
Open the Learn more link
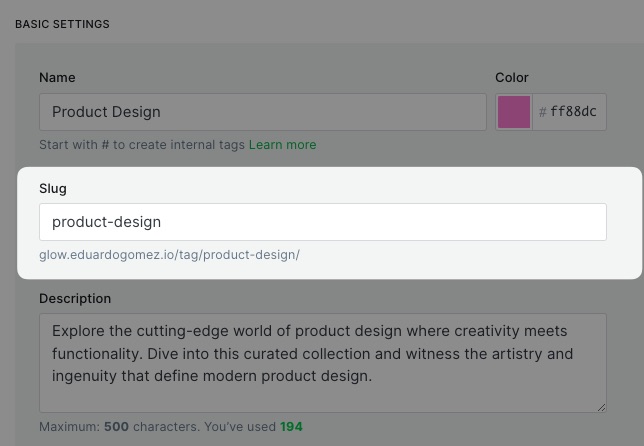pyautogui.click(x=283, y=145)
